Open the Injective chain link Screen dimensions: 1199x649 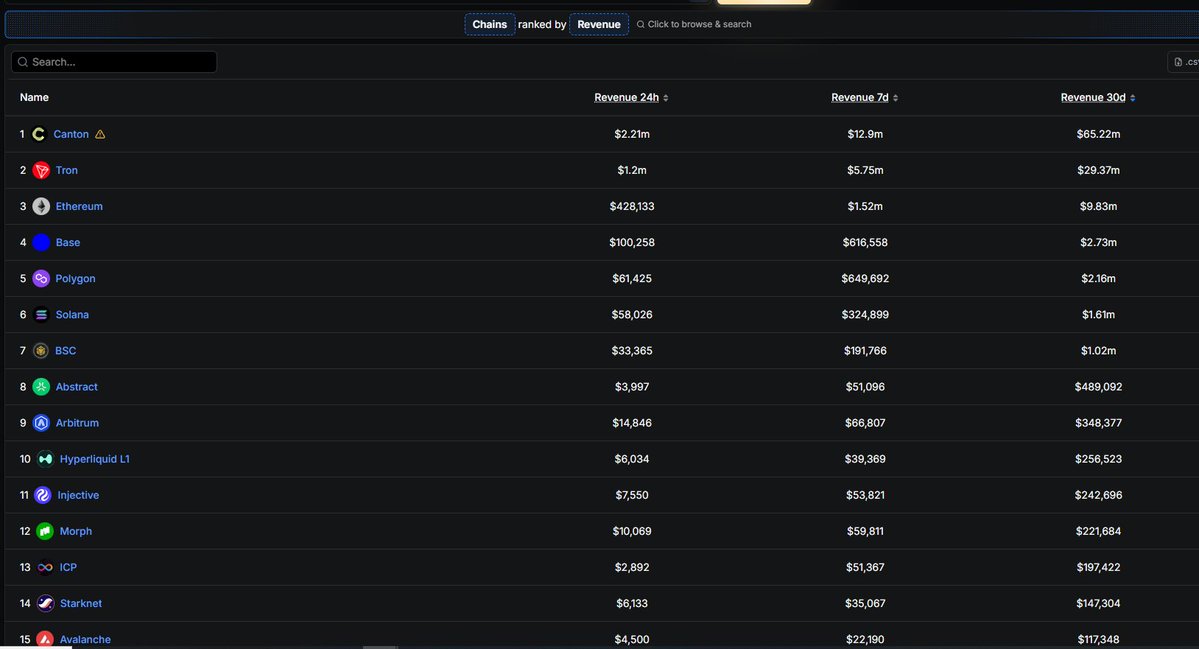78,495
